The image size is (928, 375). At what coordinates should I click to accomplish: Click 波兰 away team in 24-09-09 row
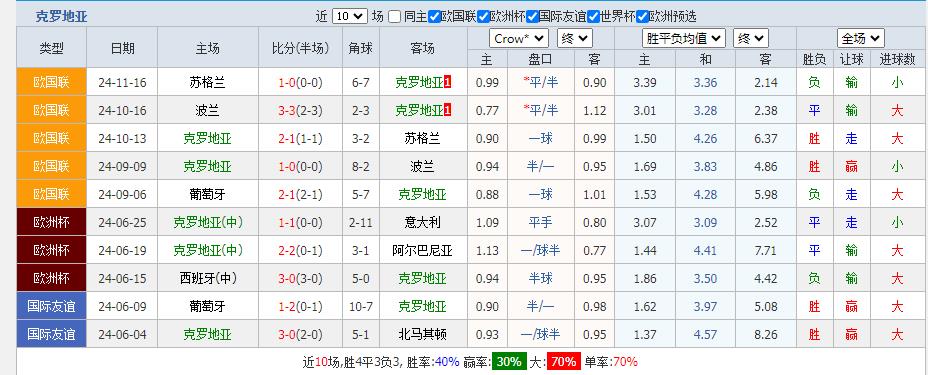click(423, 166)
